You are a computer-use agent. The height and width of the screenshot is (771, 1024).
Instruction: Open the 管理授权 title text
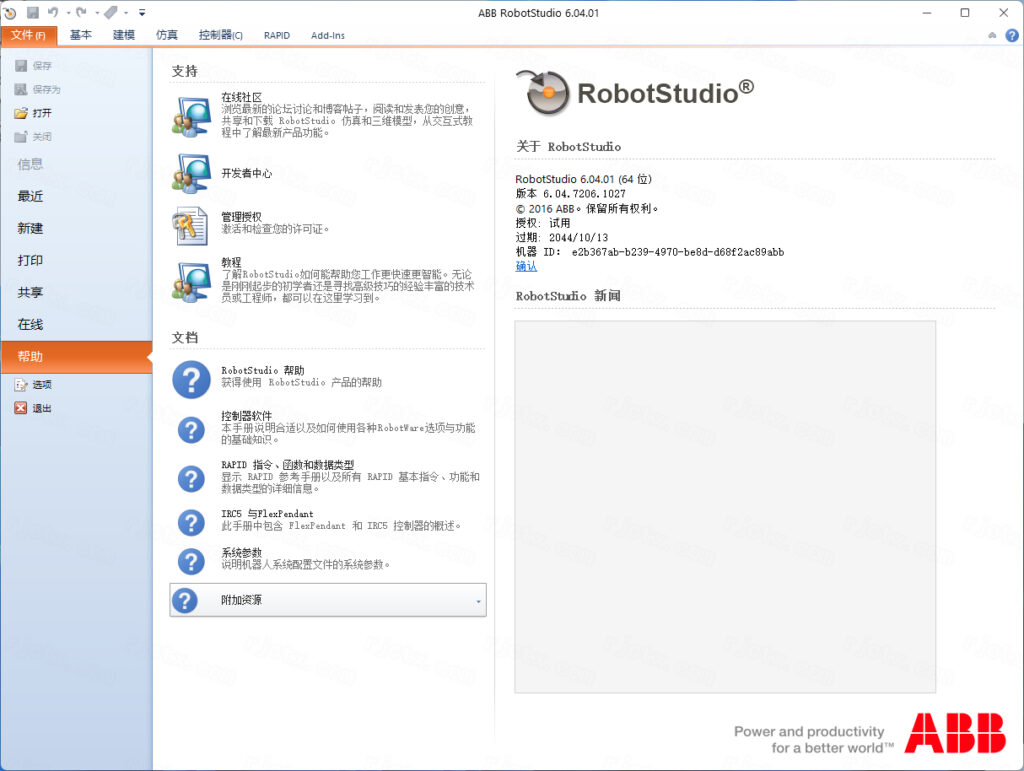[242, 217]
